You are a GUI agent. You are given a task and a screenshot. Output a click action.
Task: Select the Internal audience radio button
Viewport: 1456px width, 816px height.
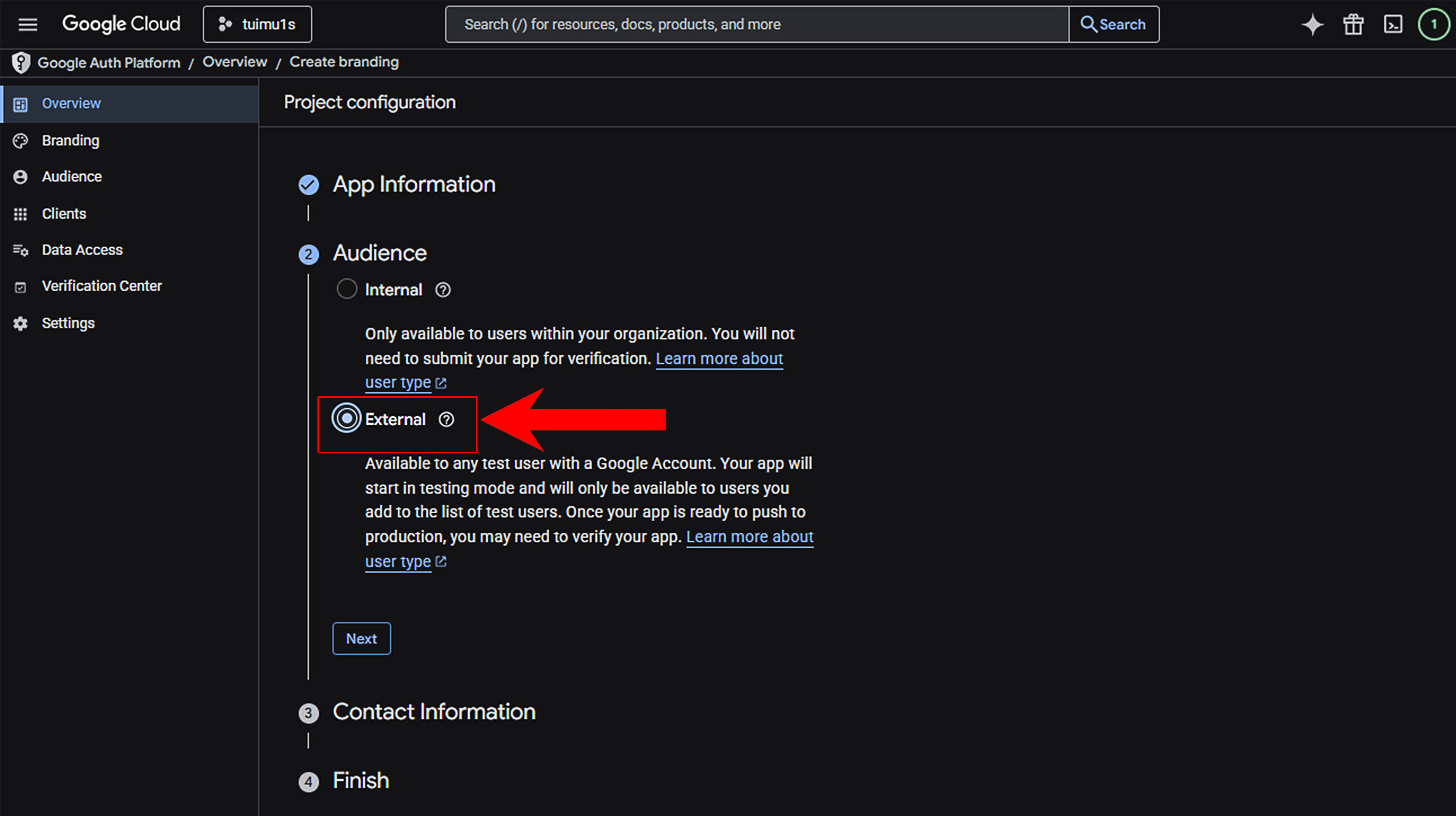[346, 289]
